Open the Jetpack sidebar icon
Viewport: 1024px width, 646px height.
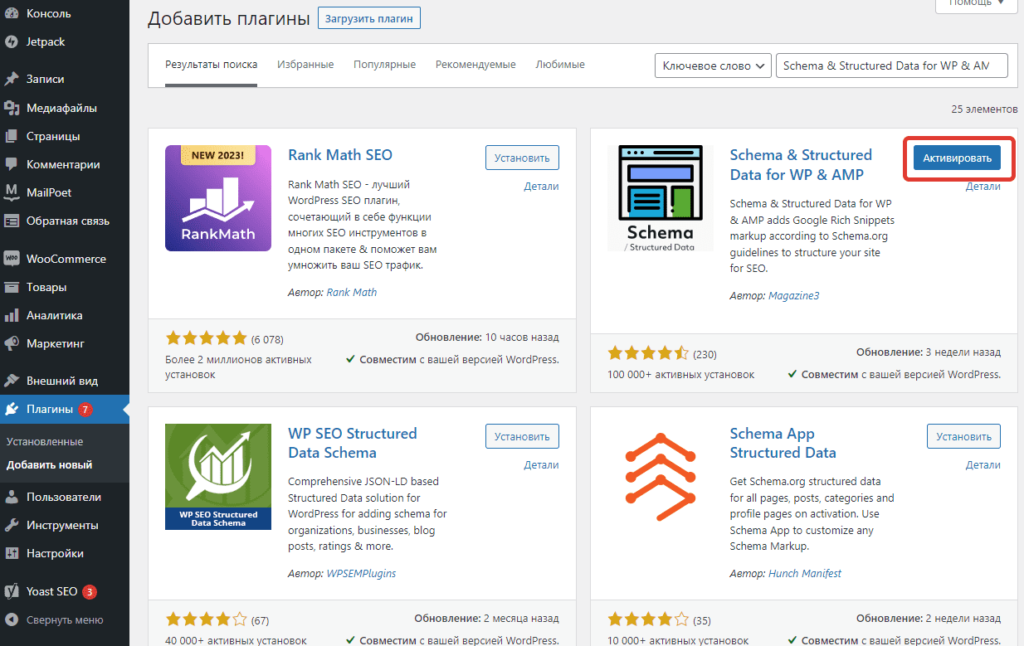pyautogui.click(x=11, y=42)
